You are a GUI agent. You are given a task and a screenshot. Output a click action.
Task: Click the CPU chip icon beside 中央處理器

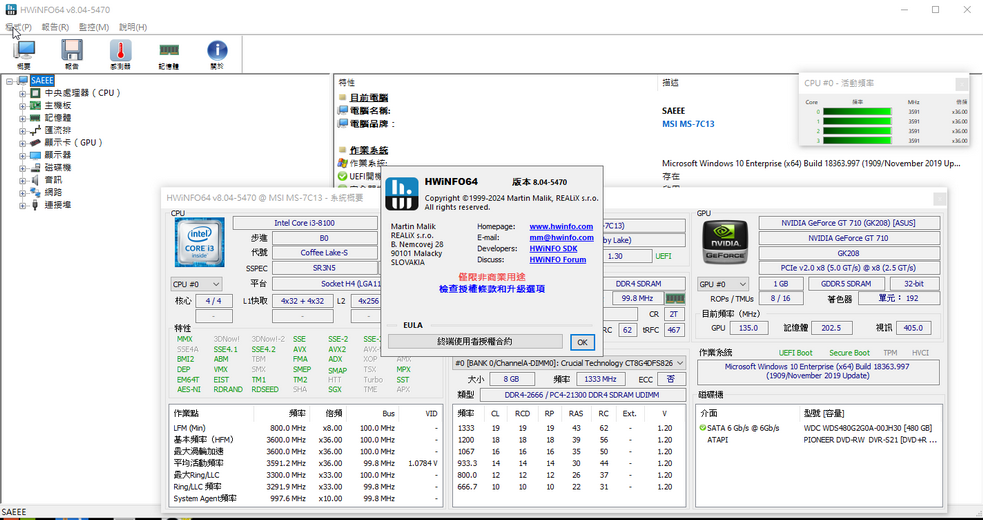point(35,93)
